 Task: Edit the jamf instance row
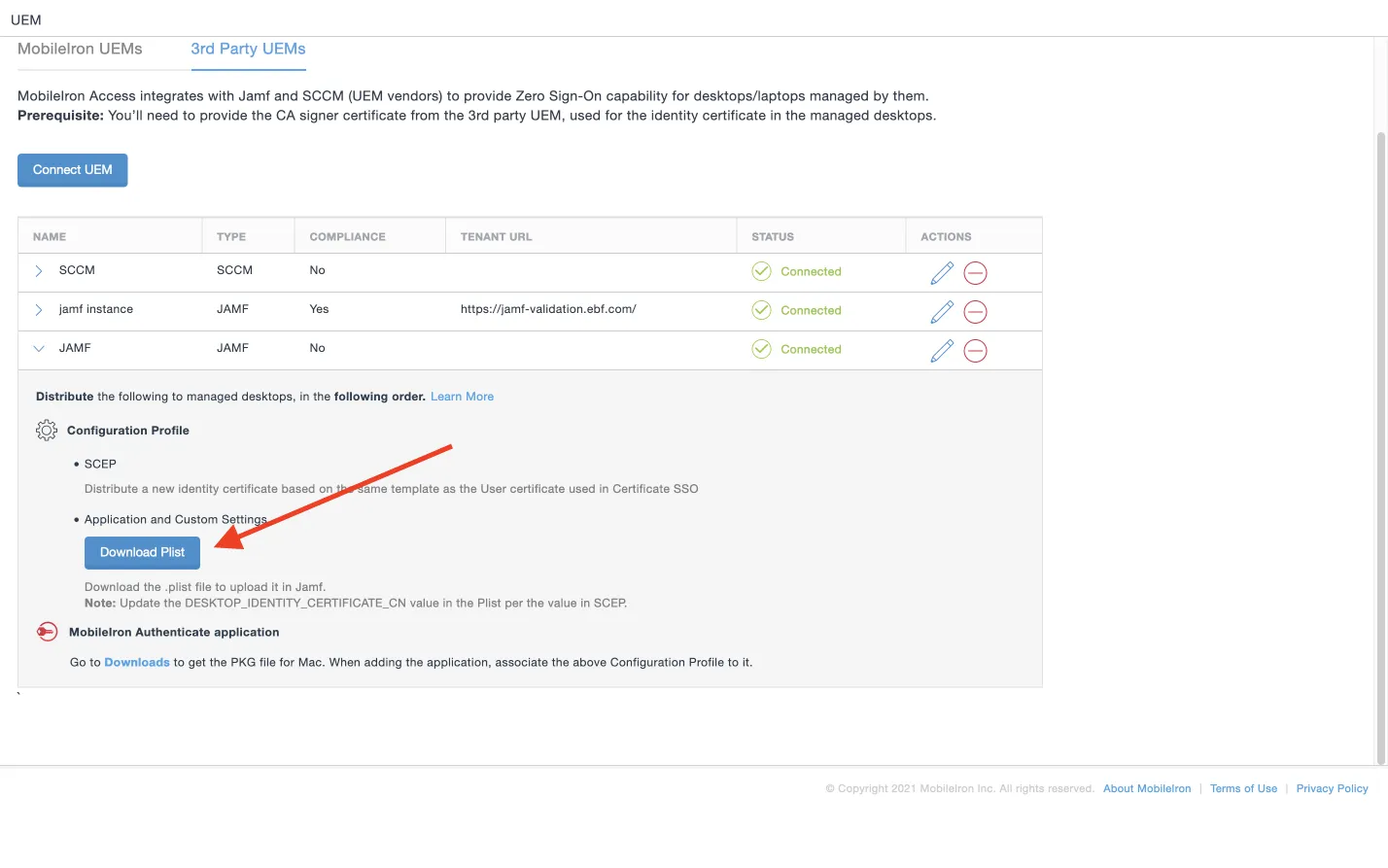pyautogui.click(x=942, y=312)
